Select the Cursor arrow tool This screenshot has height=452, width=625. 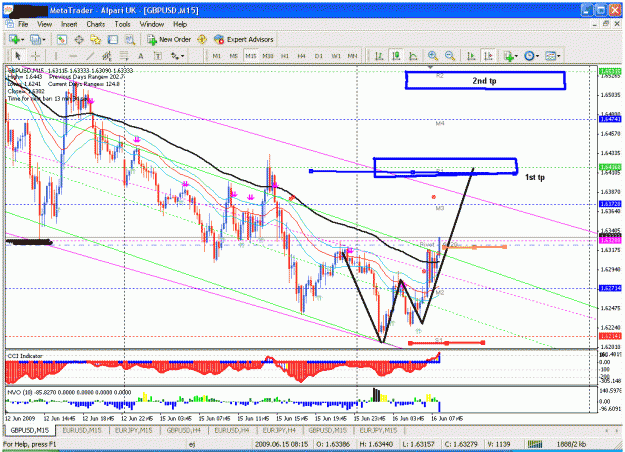[18, 56]
